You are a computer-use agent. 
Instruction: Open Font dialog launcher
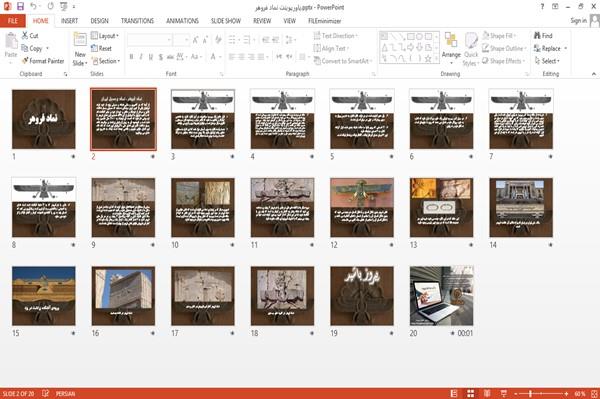tap(221, 74)
